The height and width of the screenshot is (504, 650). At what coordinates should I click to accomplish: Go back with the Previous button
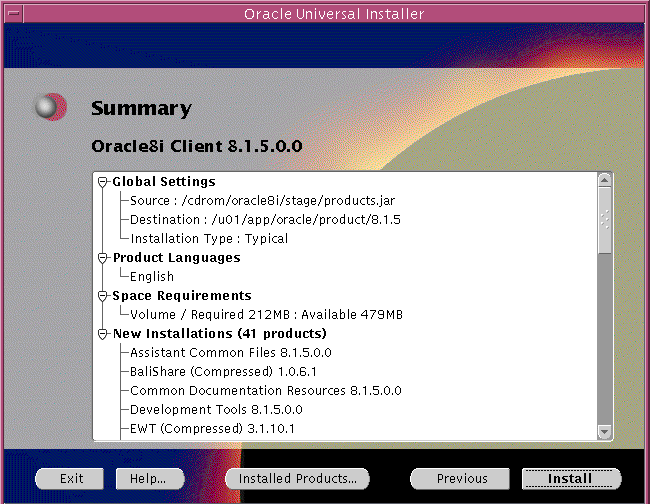click(462, 479)
